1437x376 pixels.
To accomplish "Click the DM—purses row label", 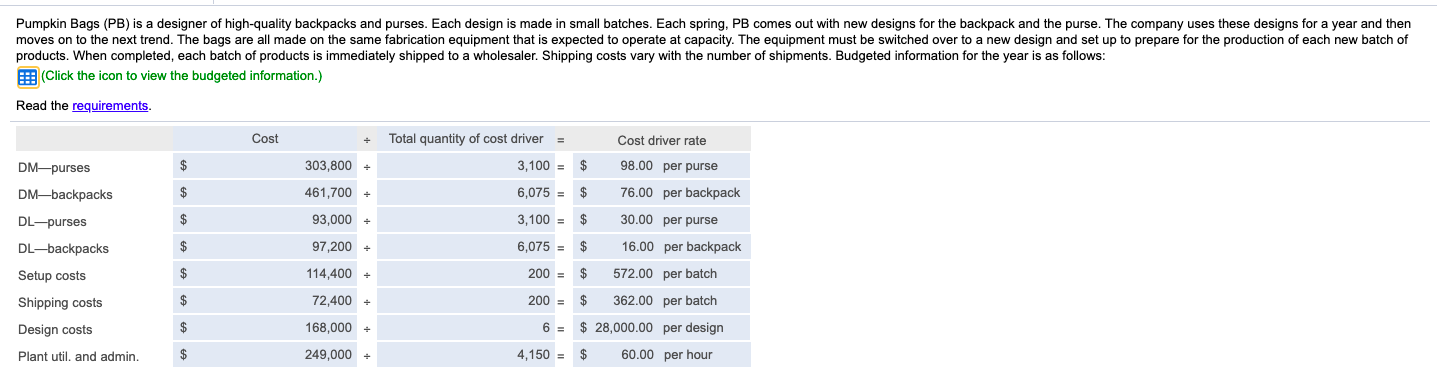I will coord(54,168).
